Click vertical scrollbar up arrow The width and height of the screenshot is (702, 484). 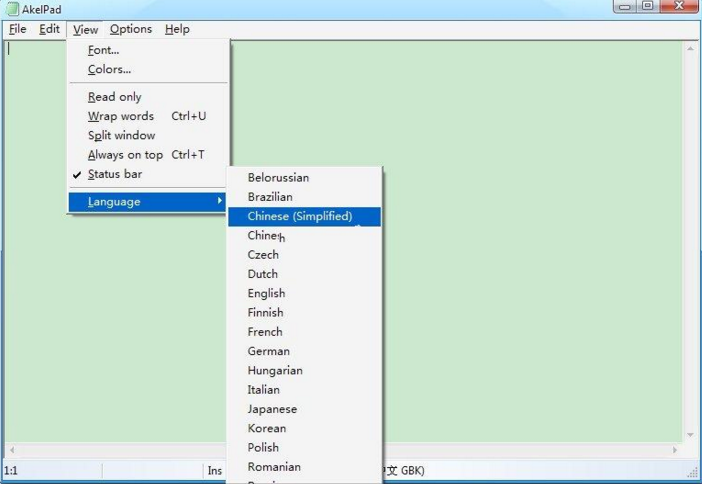(690, 48)
